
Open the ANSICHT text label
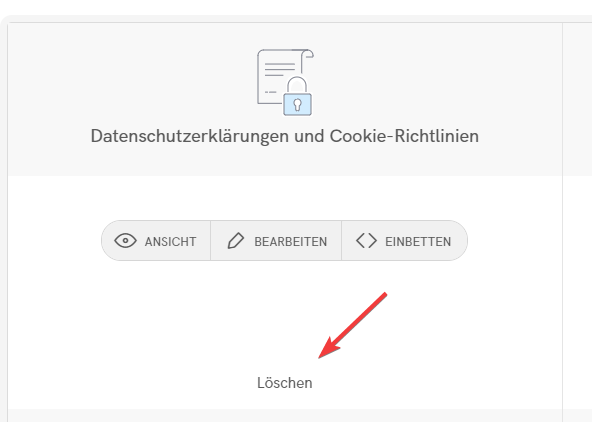[170, 242]
